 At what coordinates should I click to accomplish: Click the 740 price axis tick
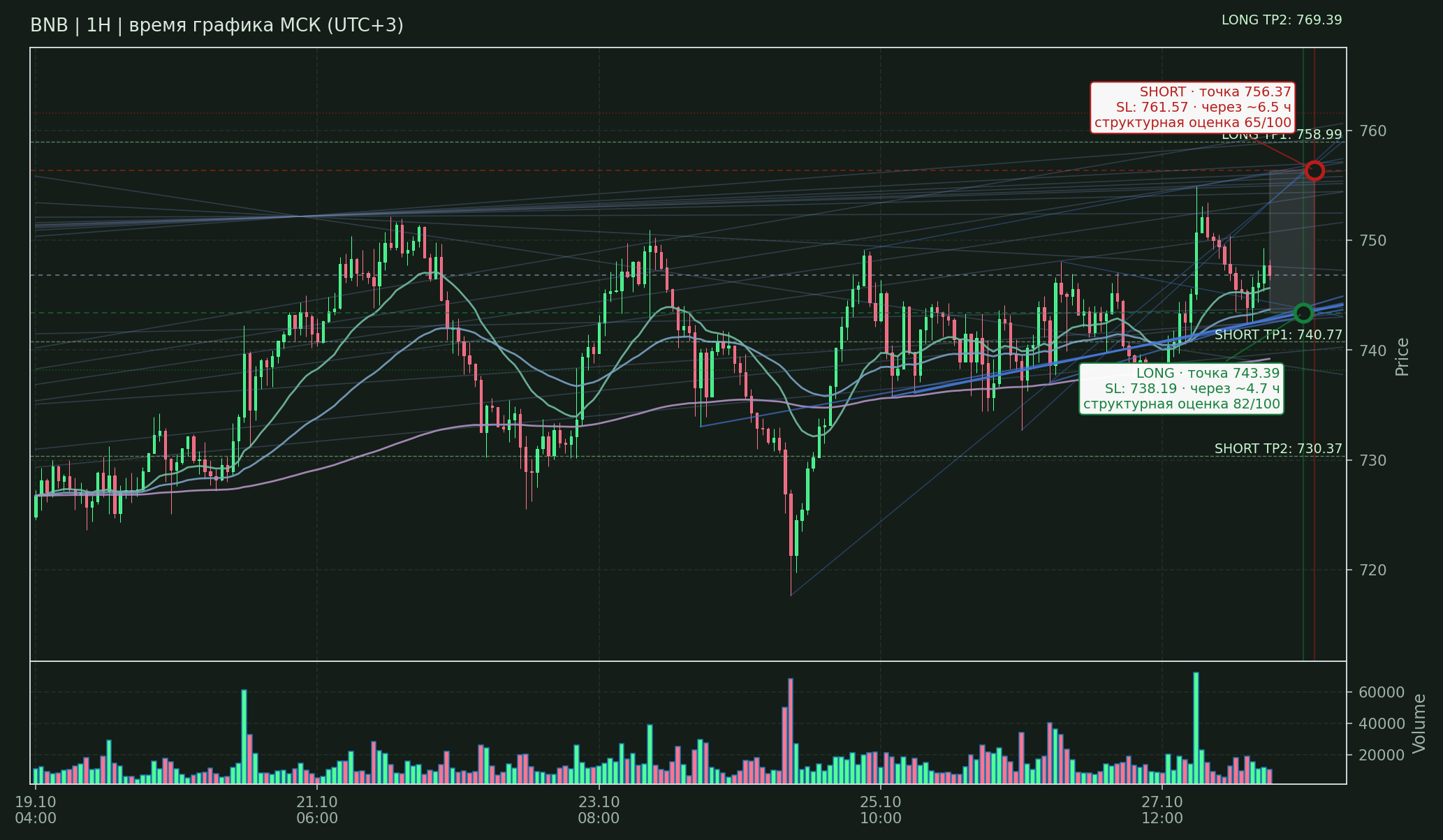[x=1372, y=351]
